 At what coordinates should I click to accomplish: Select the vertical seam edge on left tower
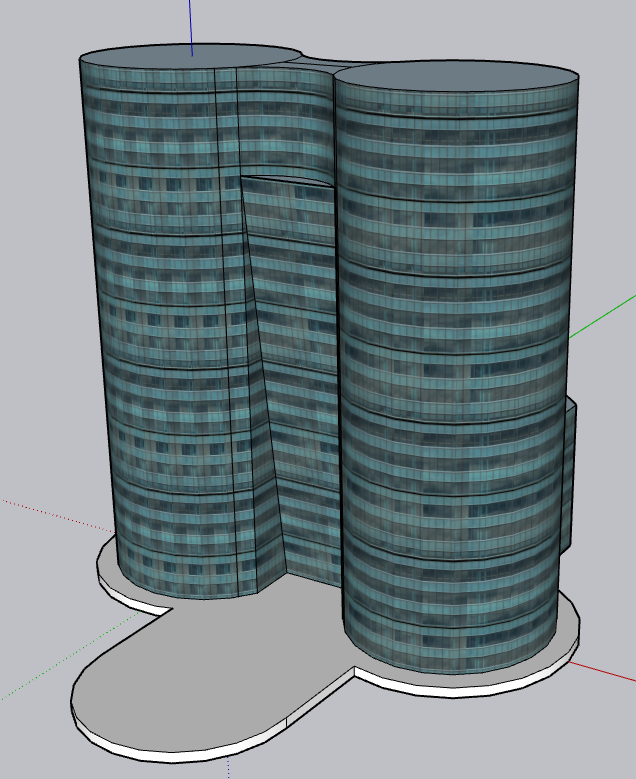coord(218,300)
